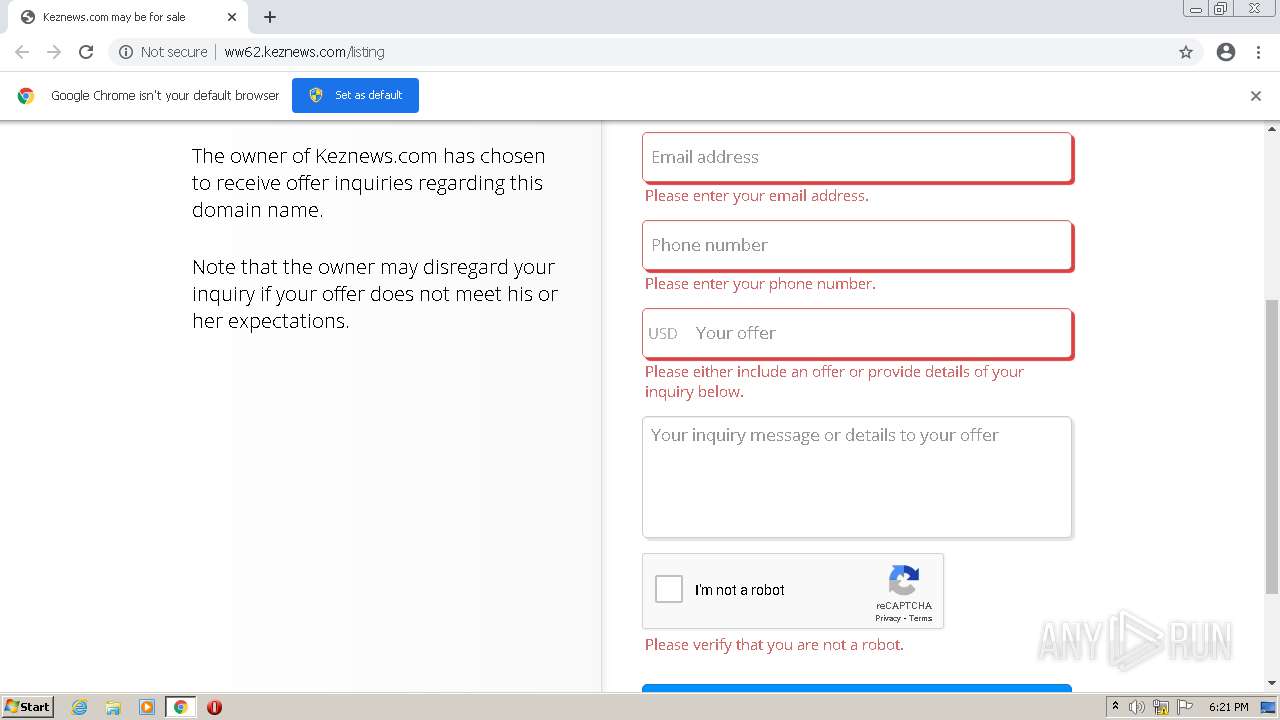Open the File Explorer taskbar icon
The image size is (1280, 720).
[x=113, y=707]
